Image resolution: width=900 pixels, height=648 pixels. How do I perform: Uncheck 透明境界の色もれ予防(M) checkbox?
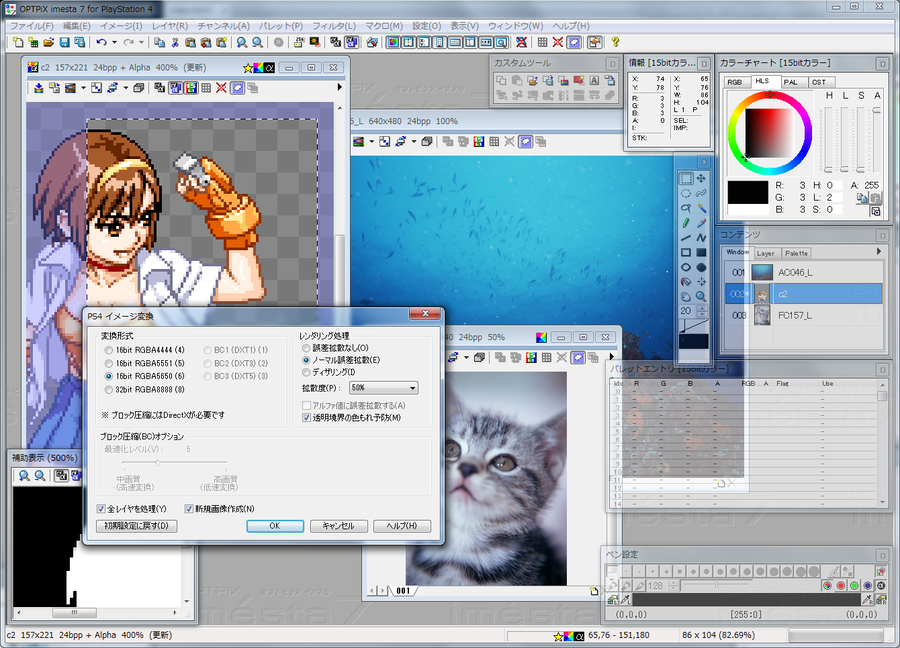coord(307,418)
